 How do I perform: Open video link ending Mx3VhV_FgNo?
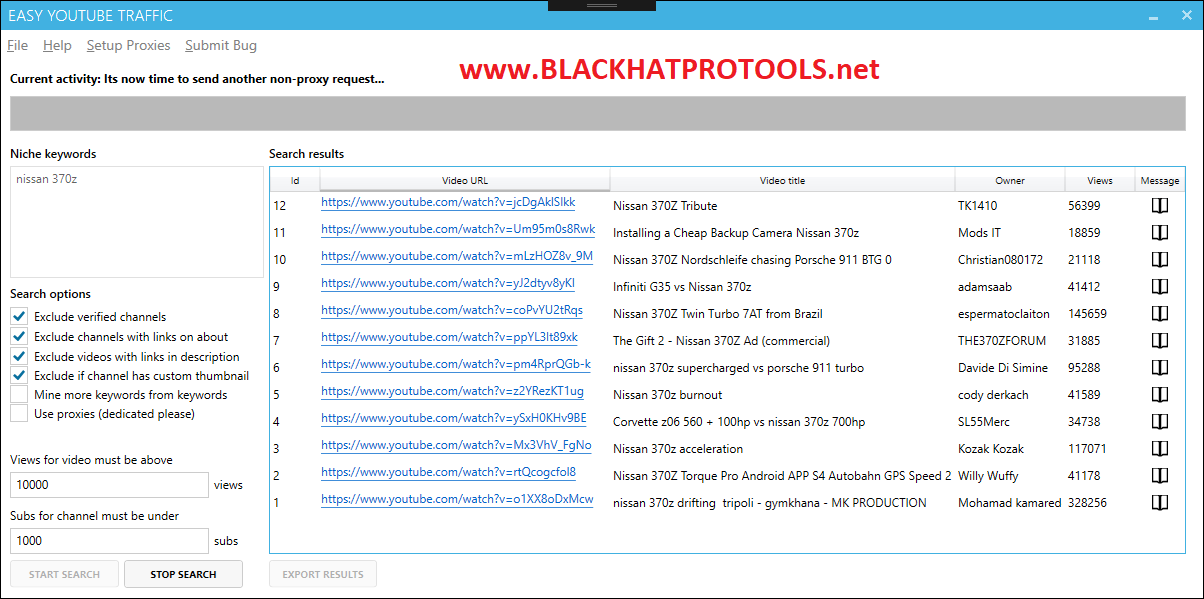click(456, 446)
